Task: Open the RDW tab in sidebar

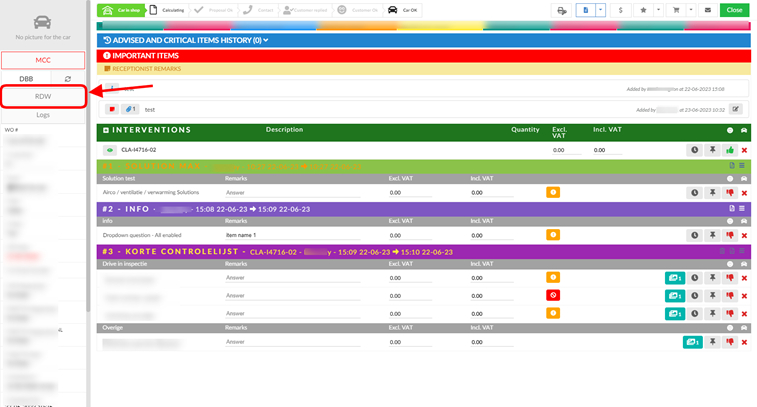Action: [x=43, y=97]
